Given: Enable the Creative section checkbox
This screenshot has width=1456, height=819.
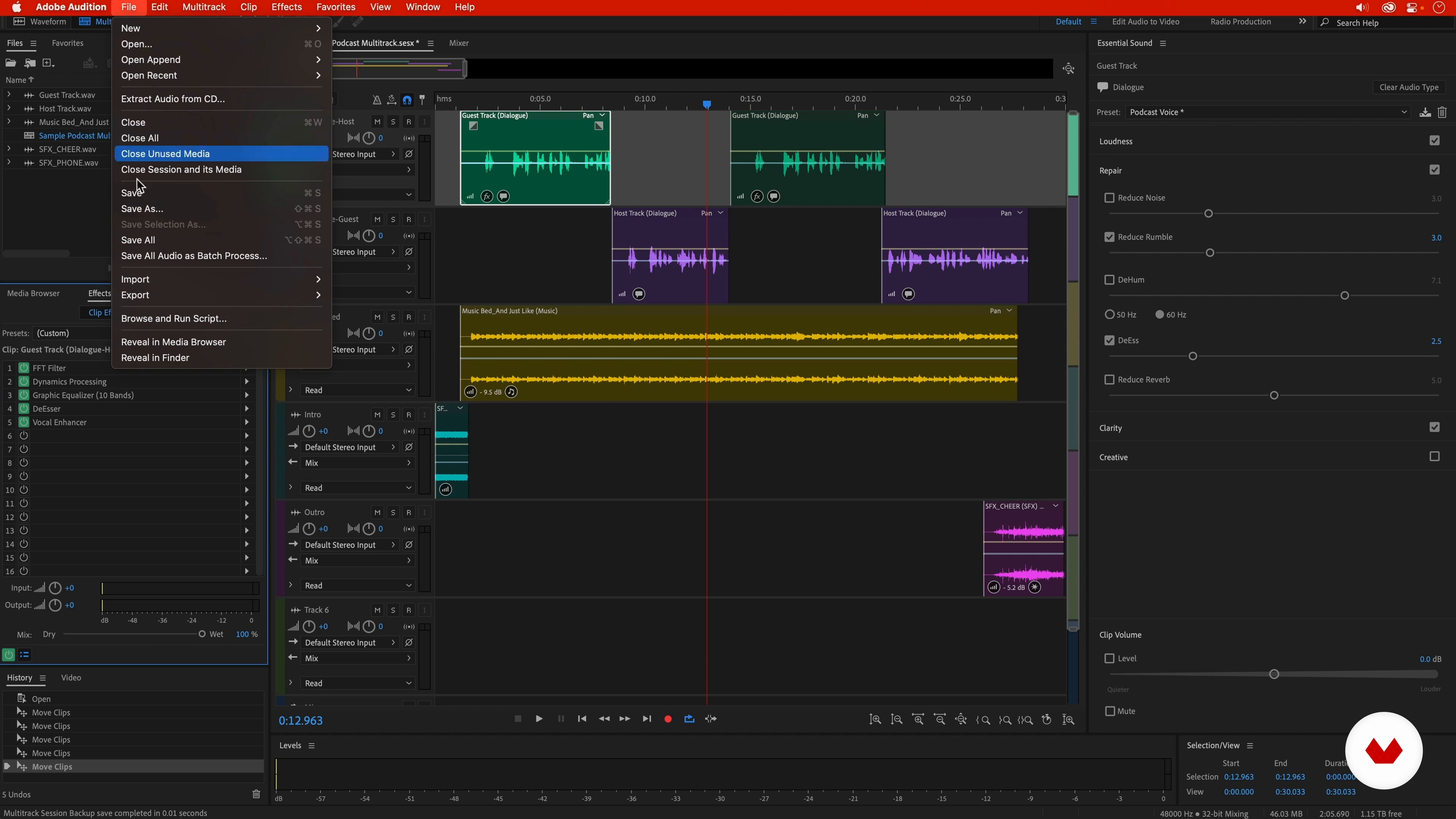Looking at the screenshot, I should point(1434,456).
